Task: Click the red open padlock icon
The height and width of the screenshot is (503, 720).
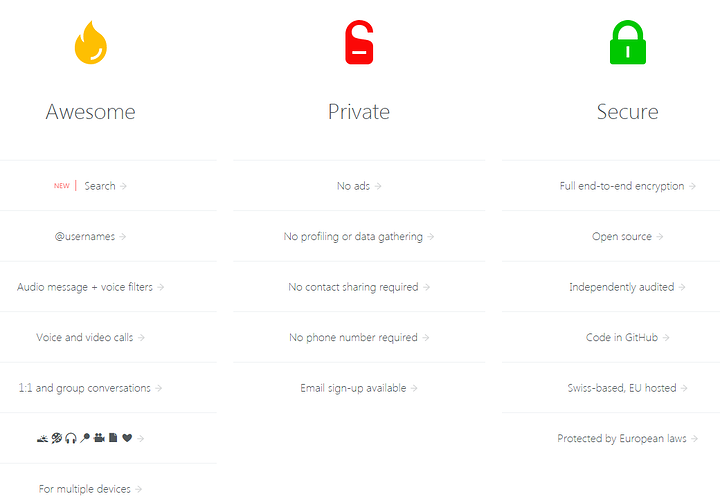Action: (358, 44)
